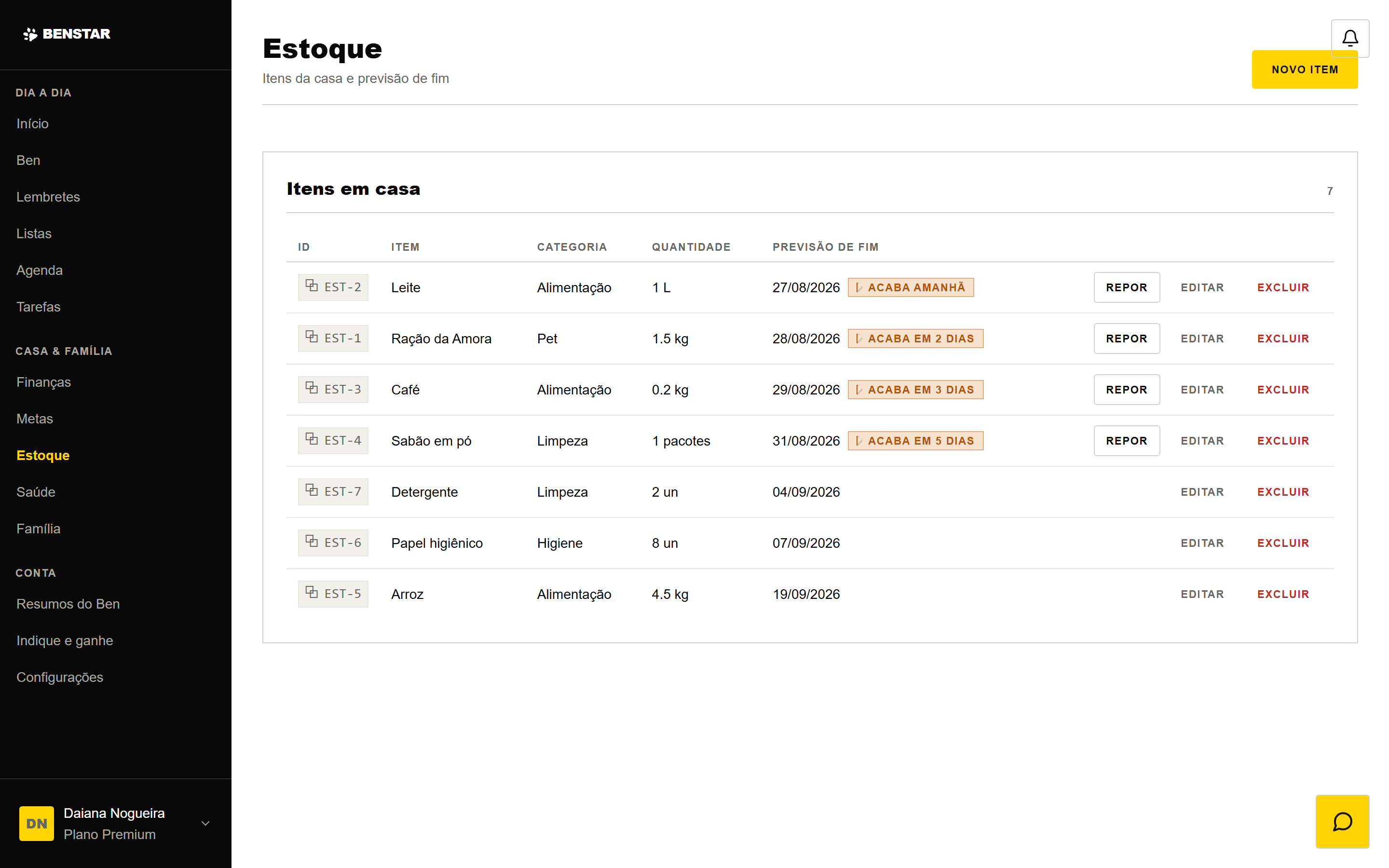Image resolution: width=1389 pixels, height=868 pixels.
Task: Restock Ração da Amora with Repor
Action: (x=1126, y=338)
